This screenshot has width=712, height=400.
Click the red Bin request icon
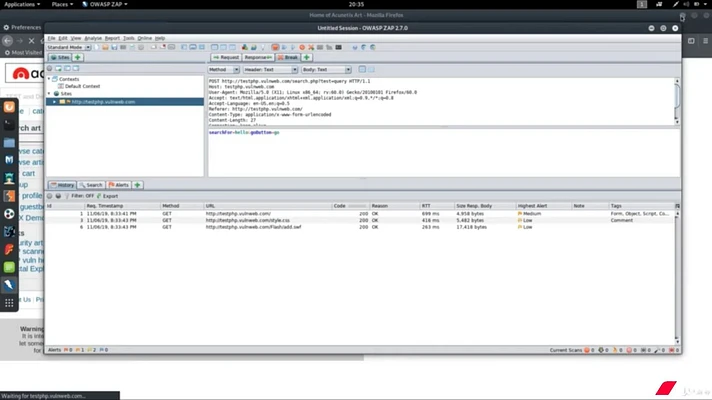click(x=302, y=47)
